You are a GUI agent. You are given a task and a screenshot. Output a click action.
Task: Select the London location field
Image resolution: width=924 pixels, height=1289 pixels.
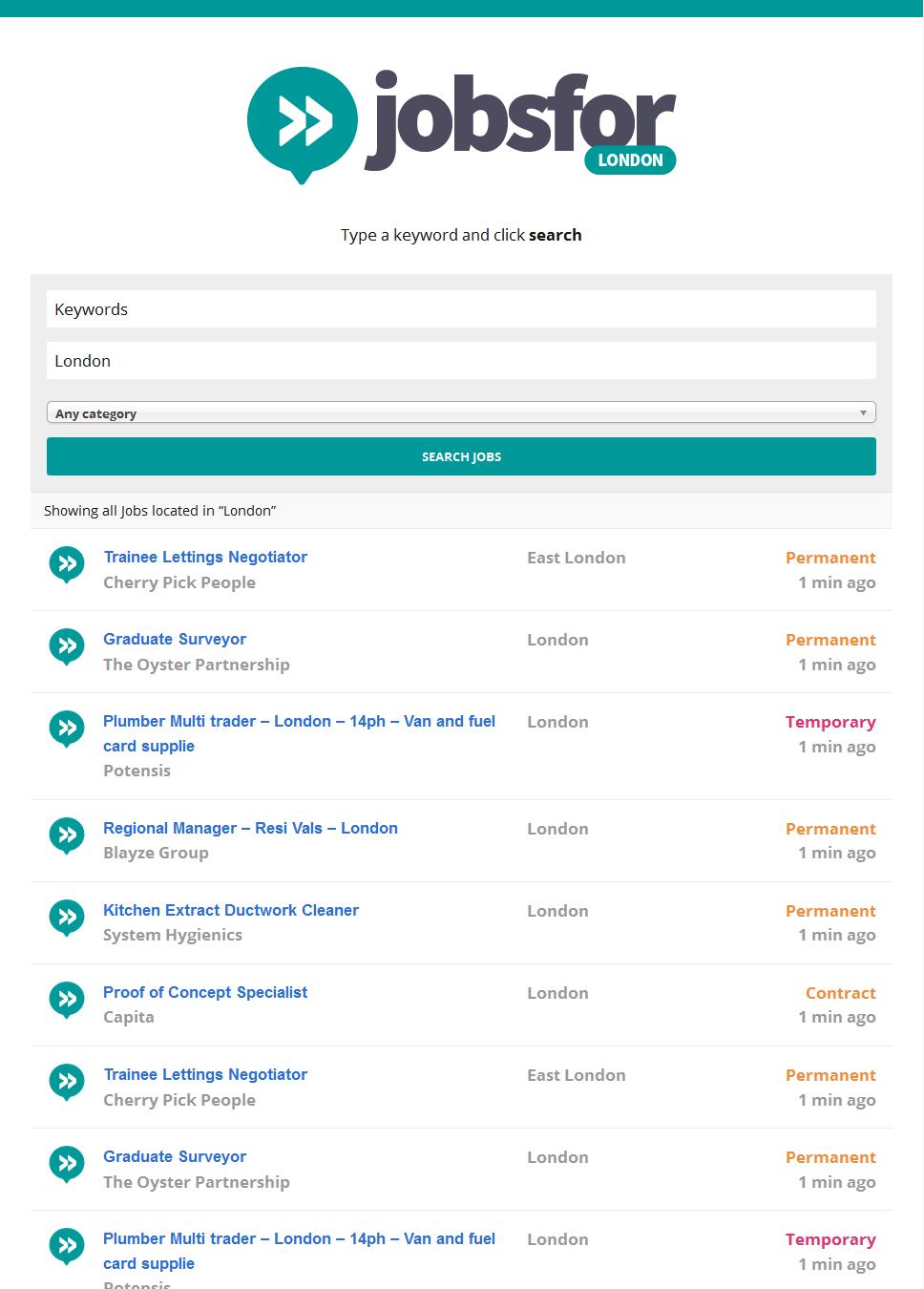point(461,360)
